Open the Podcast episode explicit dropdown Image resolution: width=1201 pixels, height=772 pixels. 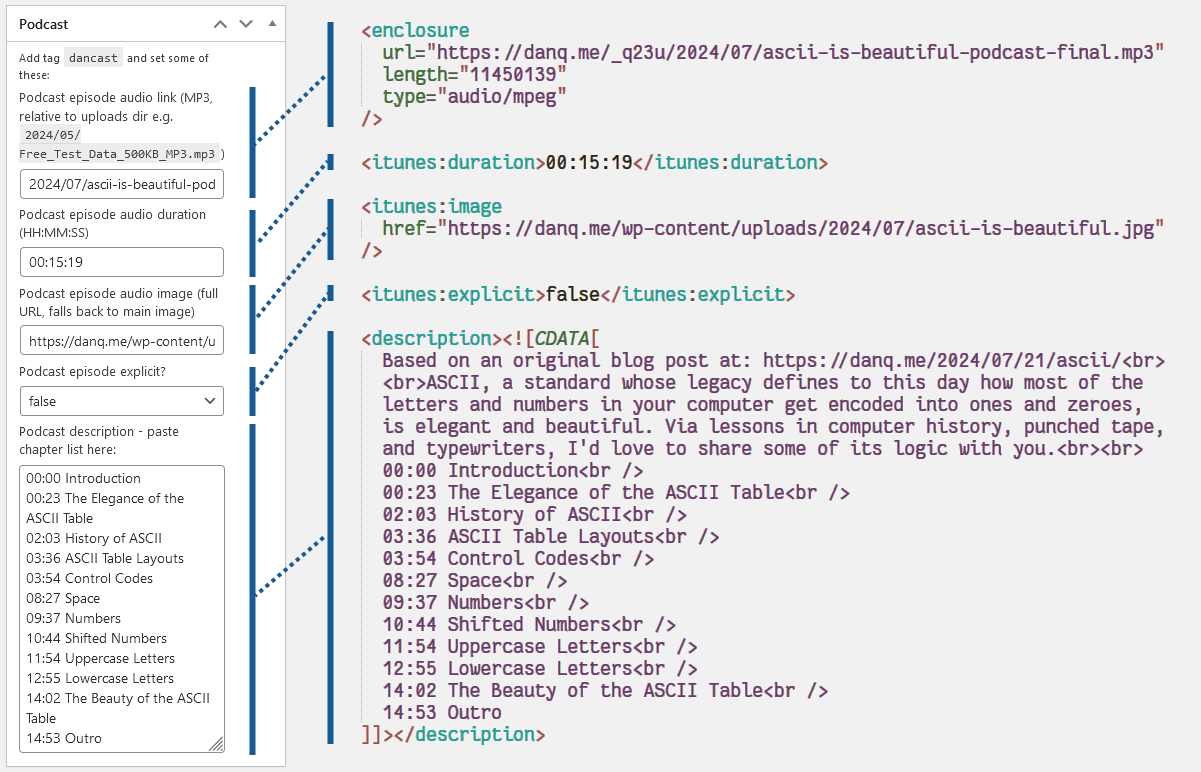pos(122,401)
